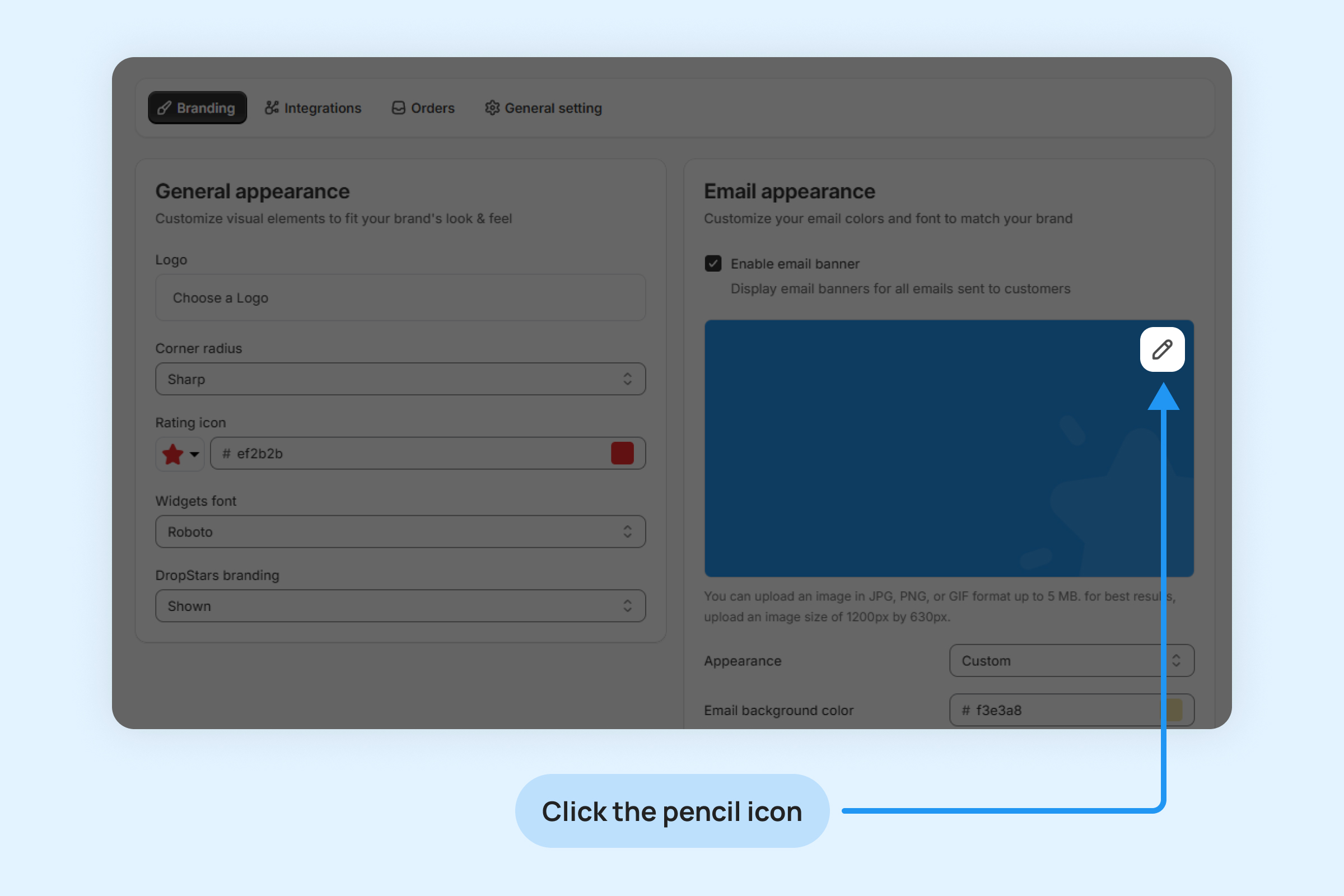
Task: Expand the Widgets font Roboto dropdown
Action: (x=400, y=531)
